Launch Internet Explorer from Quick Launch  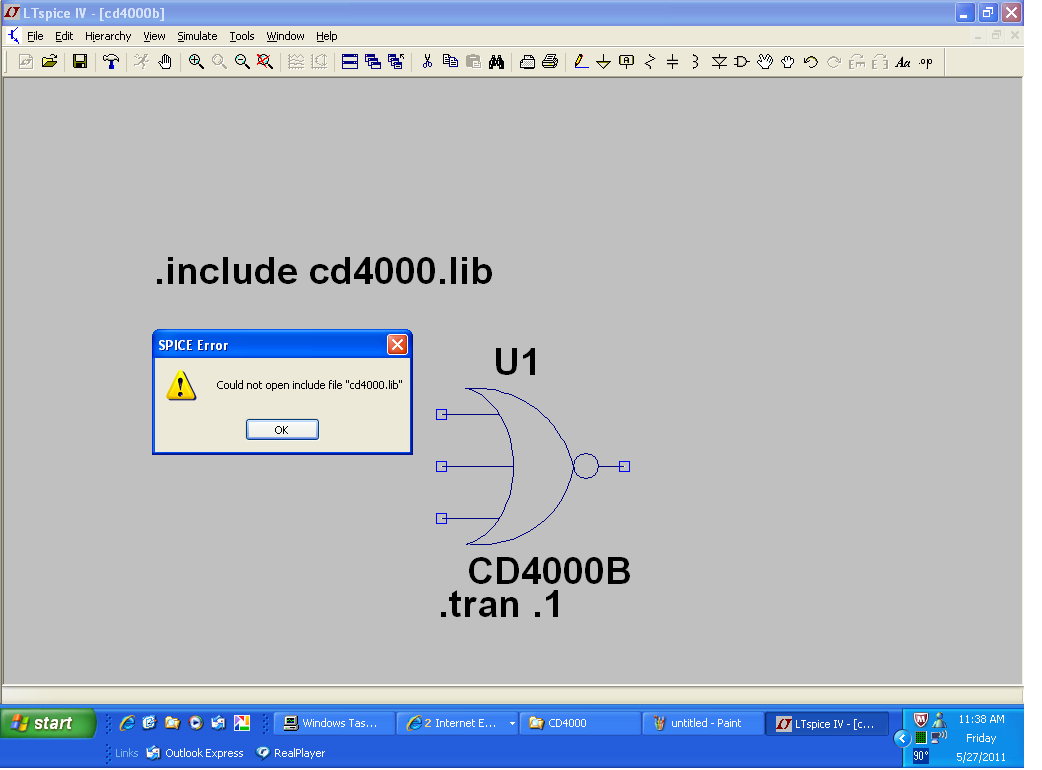click(127, 723)
